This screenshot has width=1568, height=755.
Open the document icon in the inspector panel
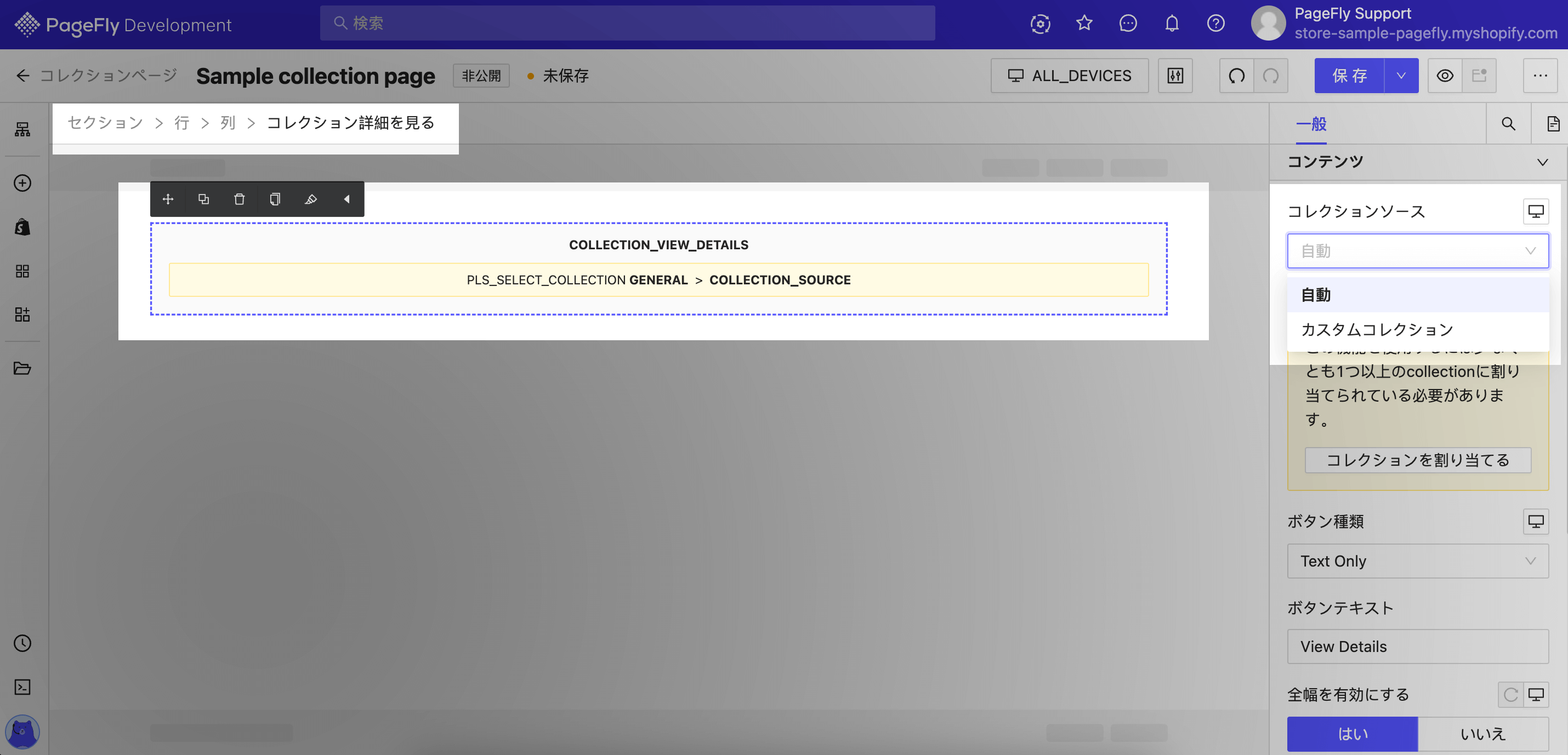[x=1553, y=123]
